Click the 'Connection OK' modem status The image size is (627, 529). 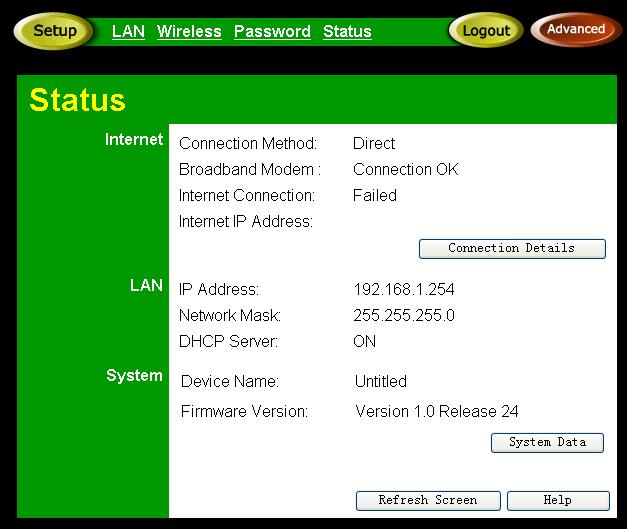click(x=405, y=169)
